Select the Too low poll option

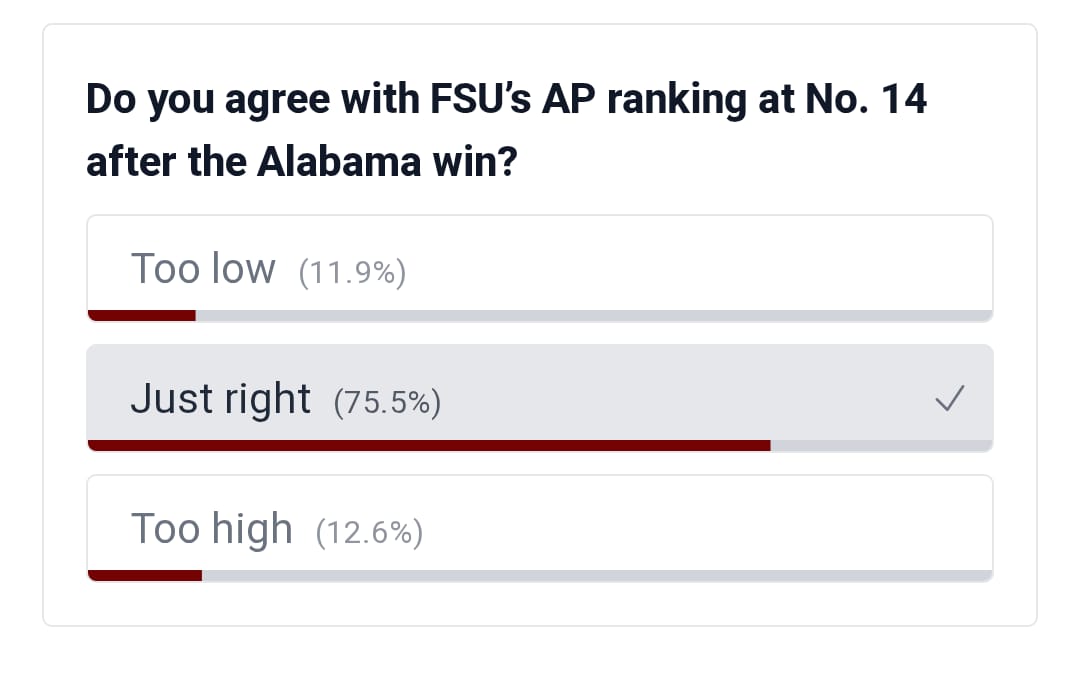pyautogui.click(x=540, y=268)
